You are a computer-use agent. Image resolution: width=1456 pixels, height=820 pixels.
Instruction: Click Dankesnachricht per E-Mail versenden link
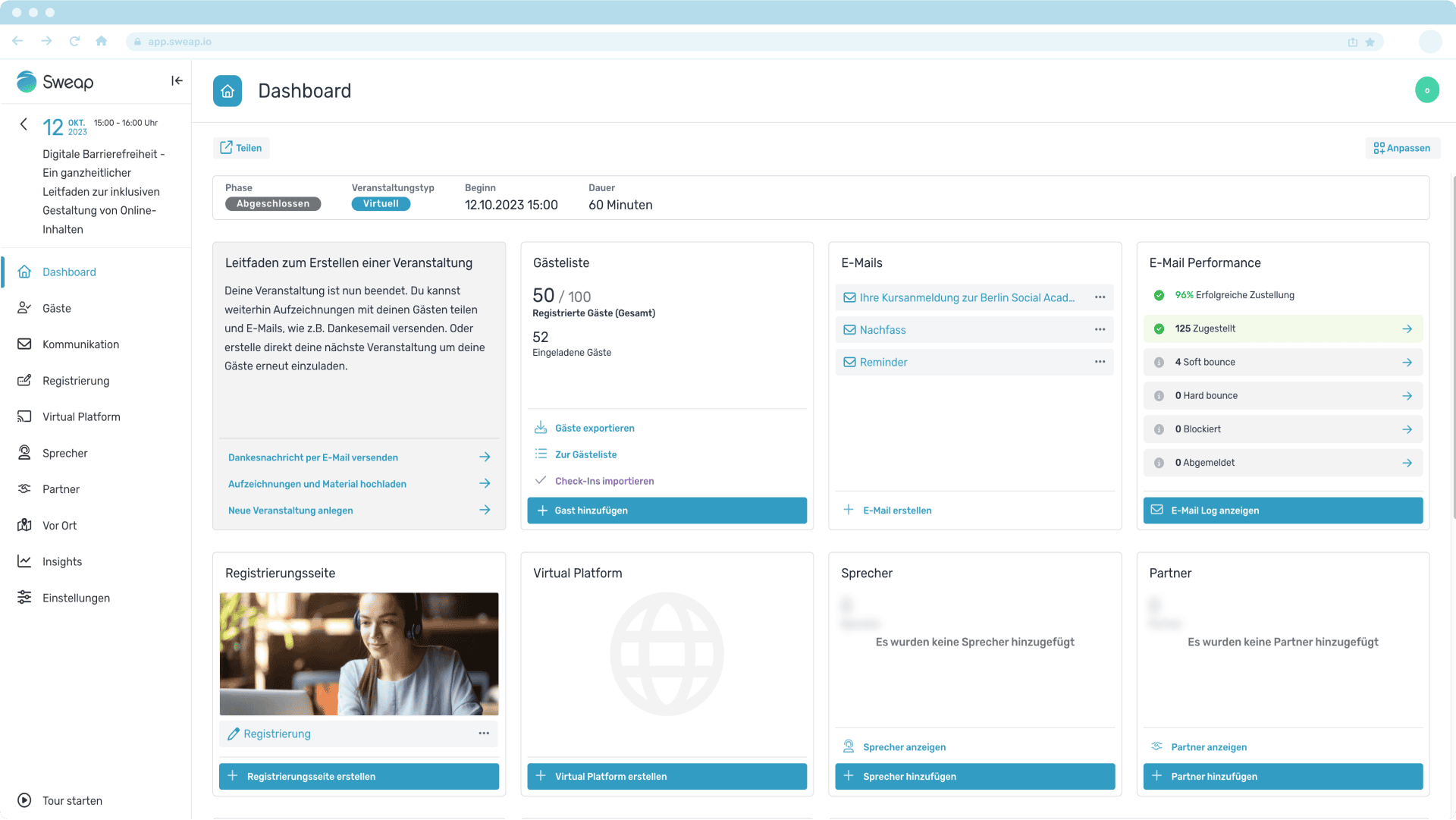tap(313, 457)
